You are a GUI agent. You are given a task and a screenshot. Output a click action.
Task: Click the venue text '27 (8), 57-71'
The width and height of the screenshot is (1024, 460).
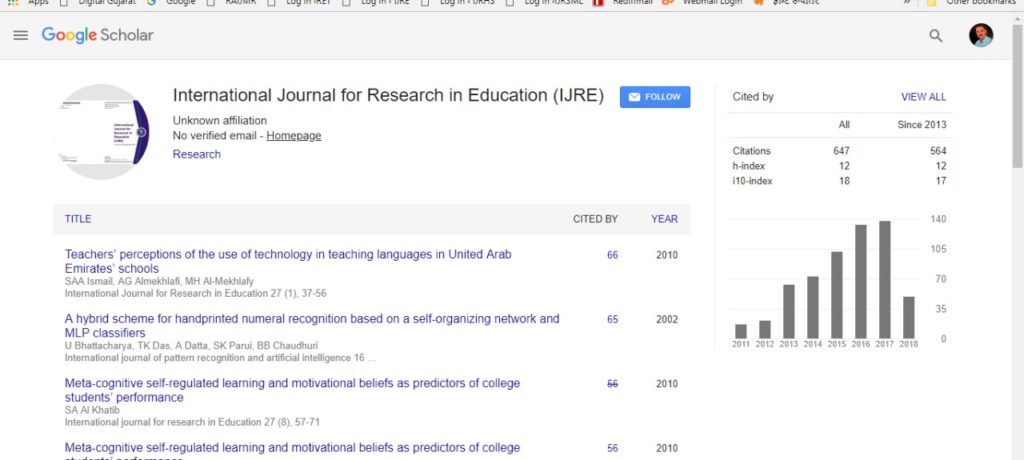click(x=291, y=422)
